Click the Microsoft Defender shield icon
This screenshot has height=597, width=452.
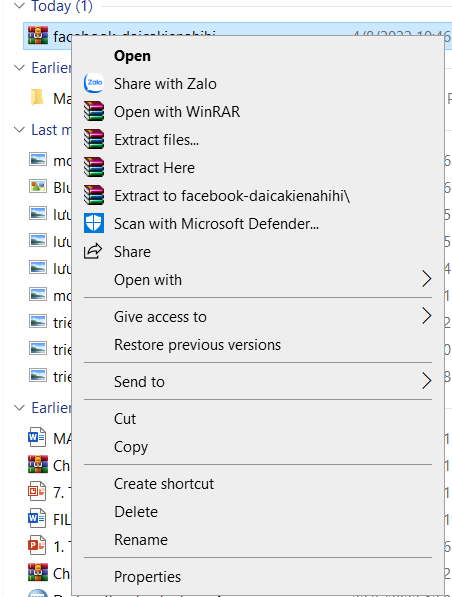click(94, 223)
